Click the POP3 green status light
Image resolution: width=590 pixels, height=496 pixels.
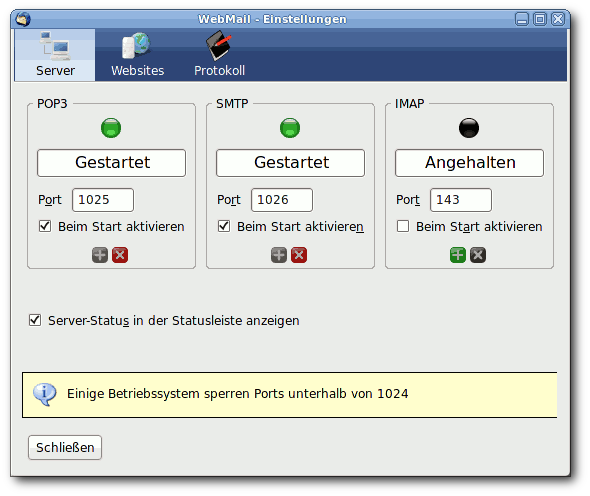pos(111,128)
